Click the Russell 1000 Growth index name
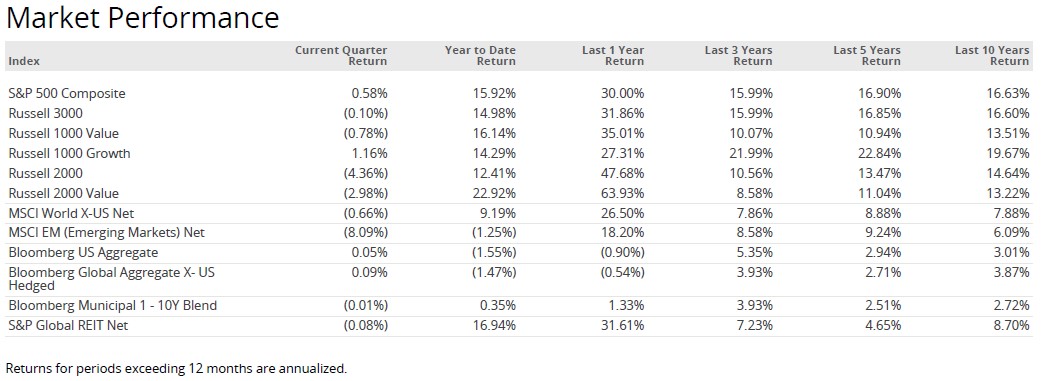Image resolution: width=1041 pixels, height=381 pixels. click(x=70, y=153)
